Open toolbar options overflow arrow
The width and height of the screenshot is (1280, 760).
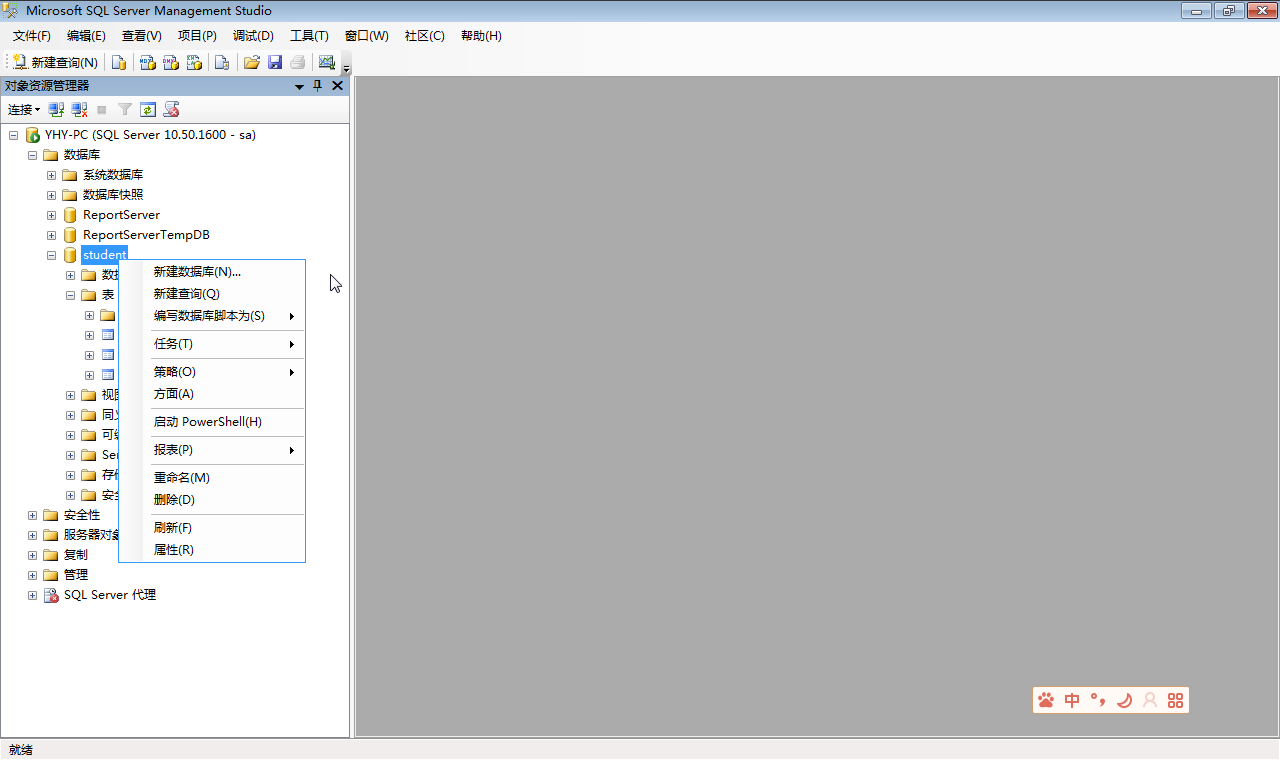point(346,68)
